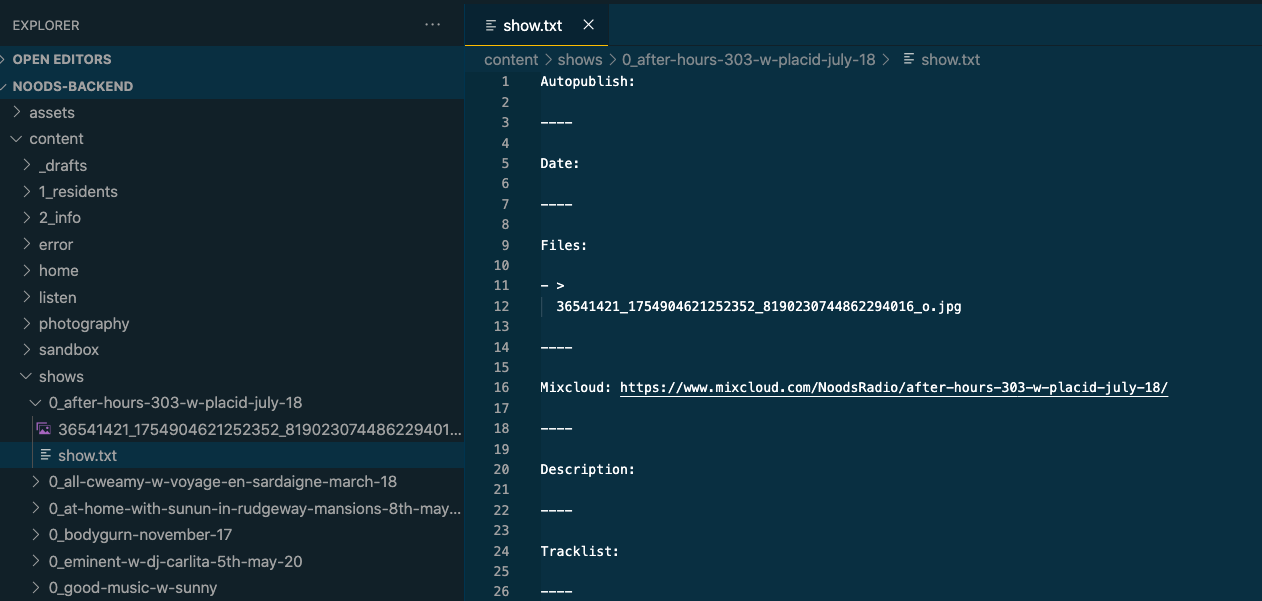
Task: Click the content breadcrumb segment
Action: 511,59
